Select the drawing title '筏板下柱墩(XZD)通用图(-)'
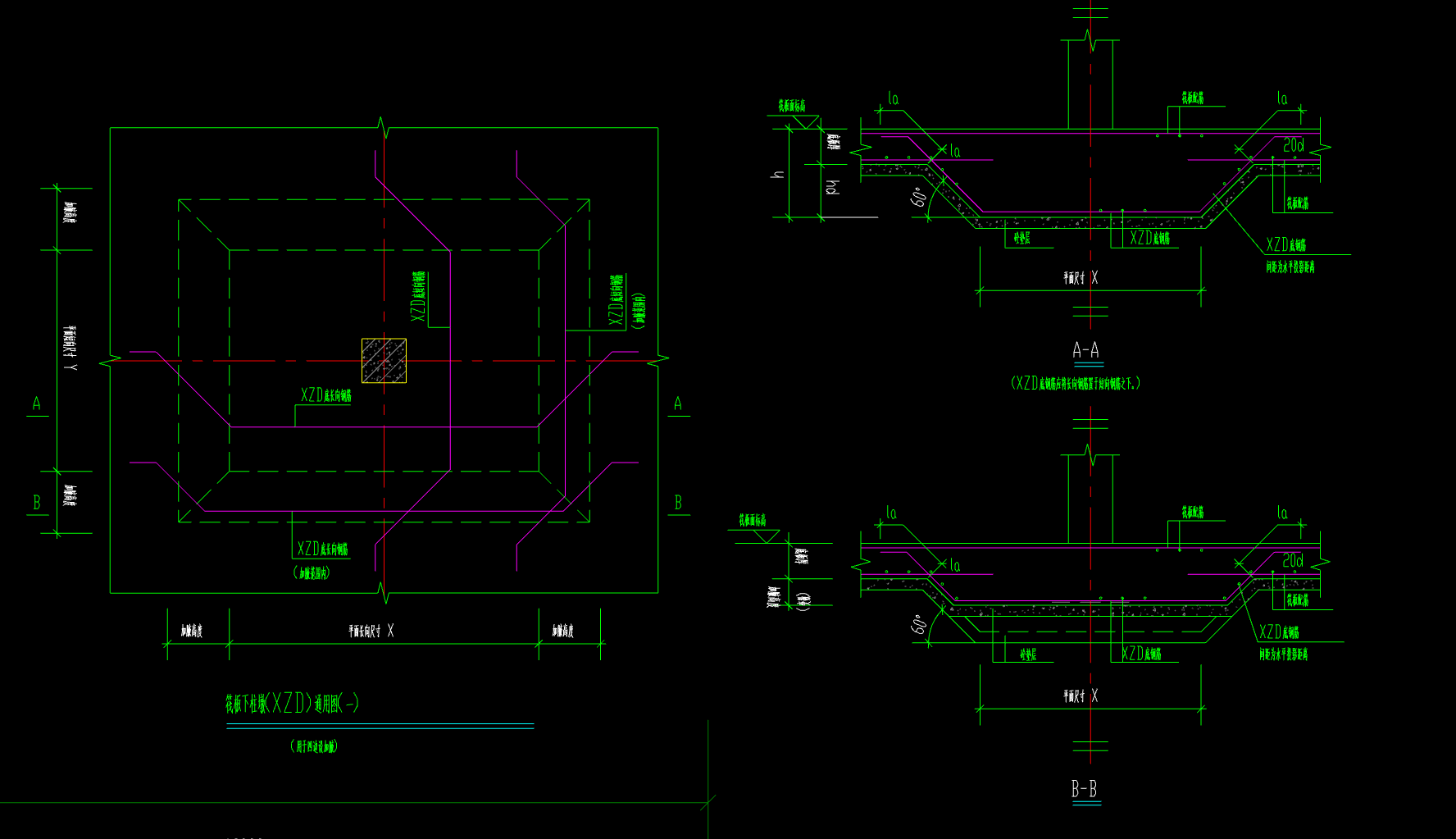 pos(293,704)
